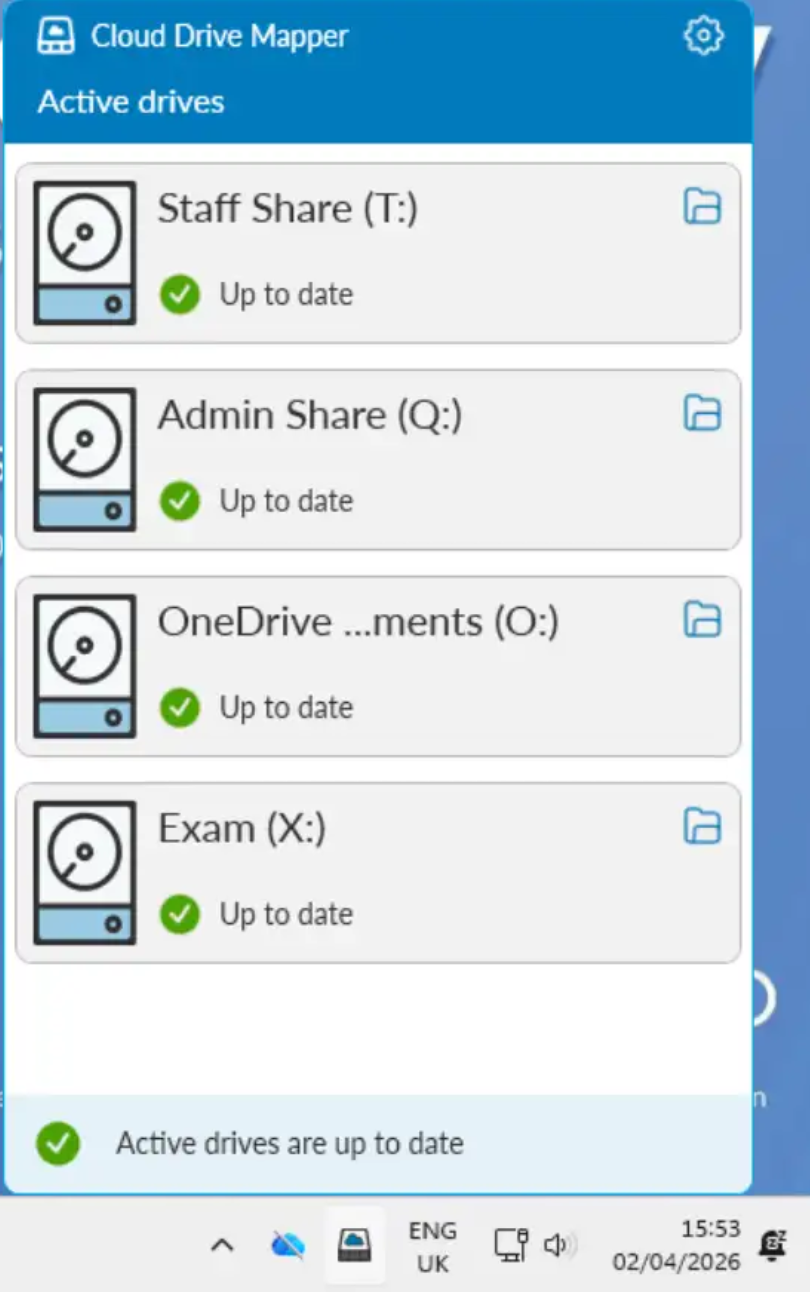Screen dimensions: 810x1292
Task: Click the Admin Share drive disk icon
Action: click(x=85, y=459)
